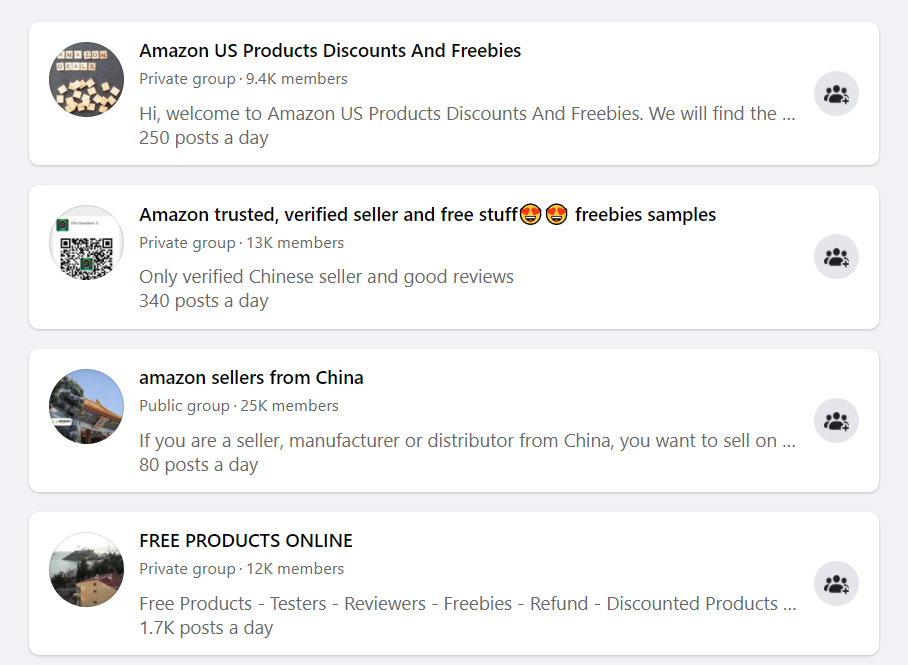Join the FREE PRODUCTS ONLINE group
This screenshot has width=908, height=665.
pos(836,583)
